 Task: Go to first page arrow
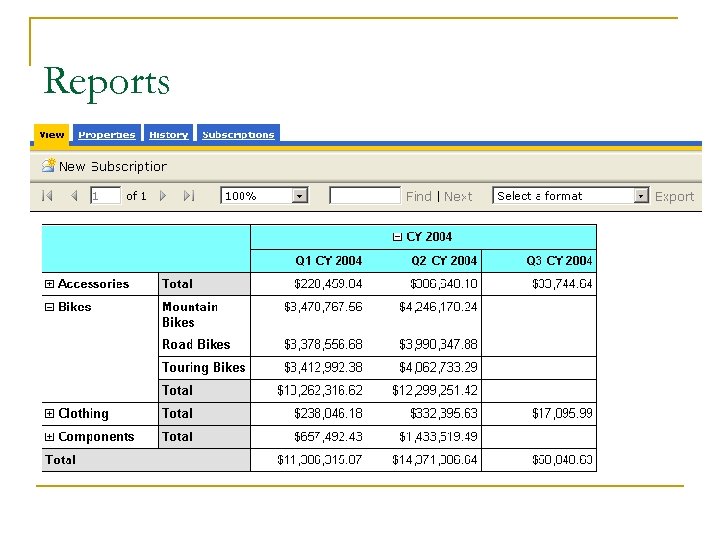tap(47, 196)
